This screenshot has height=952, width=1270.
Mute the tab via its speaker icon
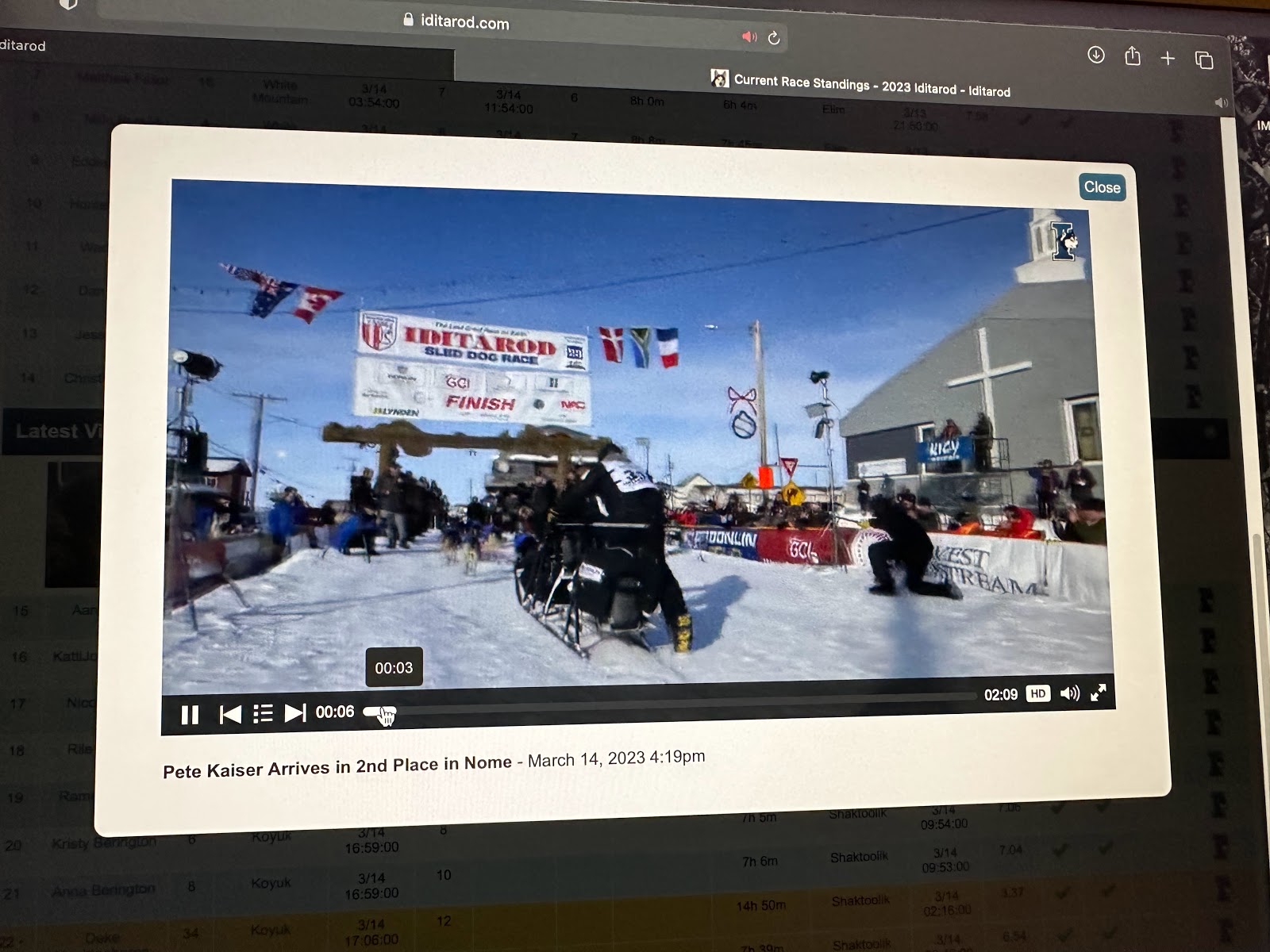pyautogui.click(x=1222, y=102)
